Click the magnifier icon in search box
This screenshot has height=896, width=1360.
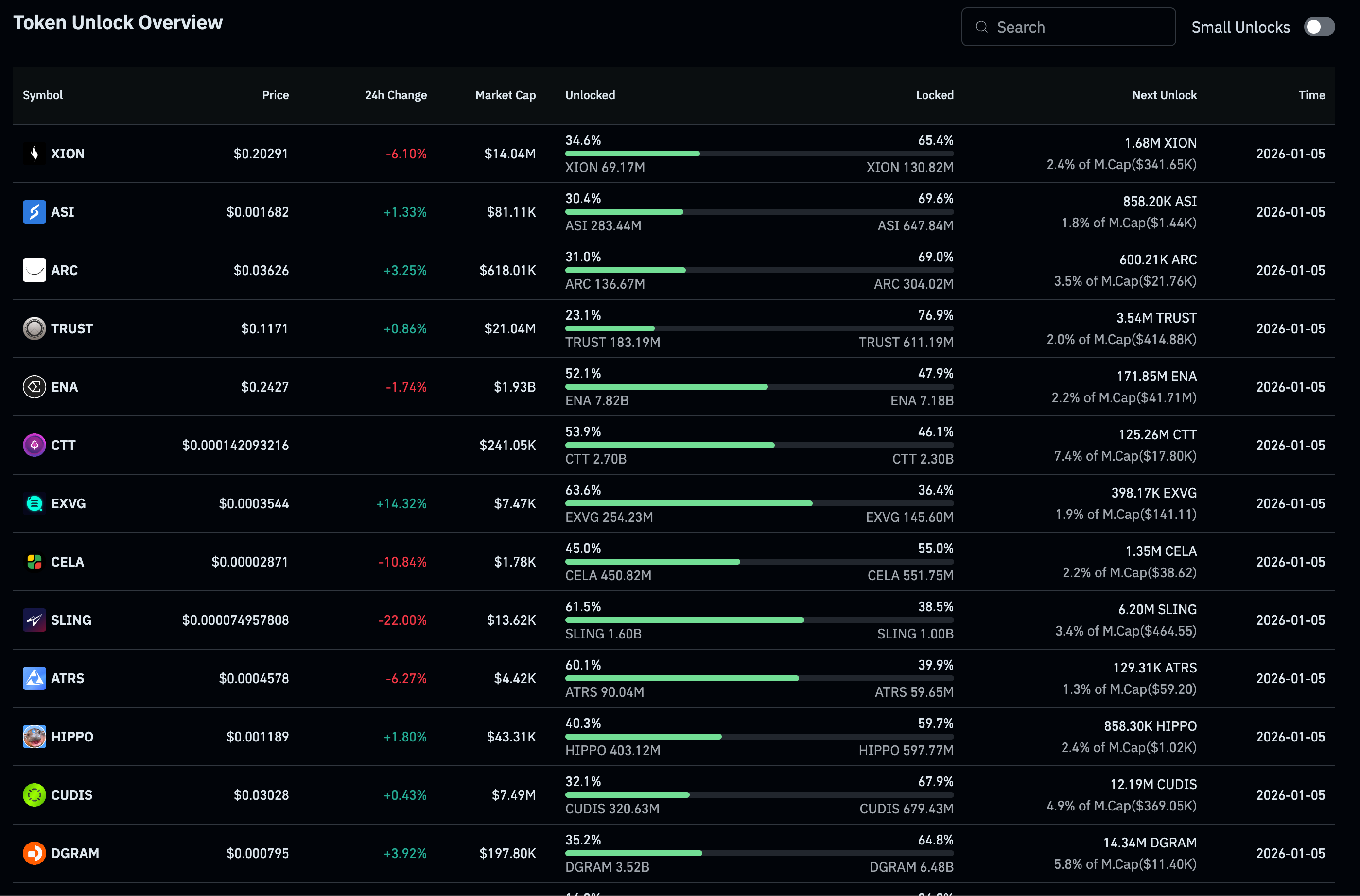coord(981,27)
